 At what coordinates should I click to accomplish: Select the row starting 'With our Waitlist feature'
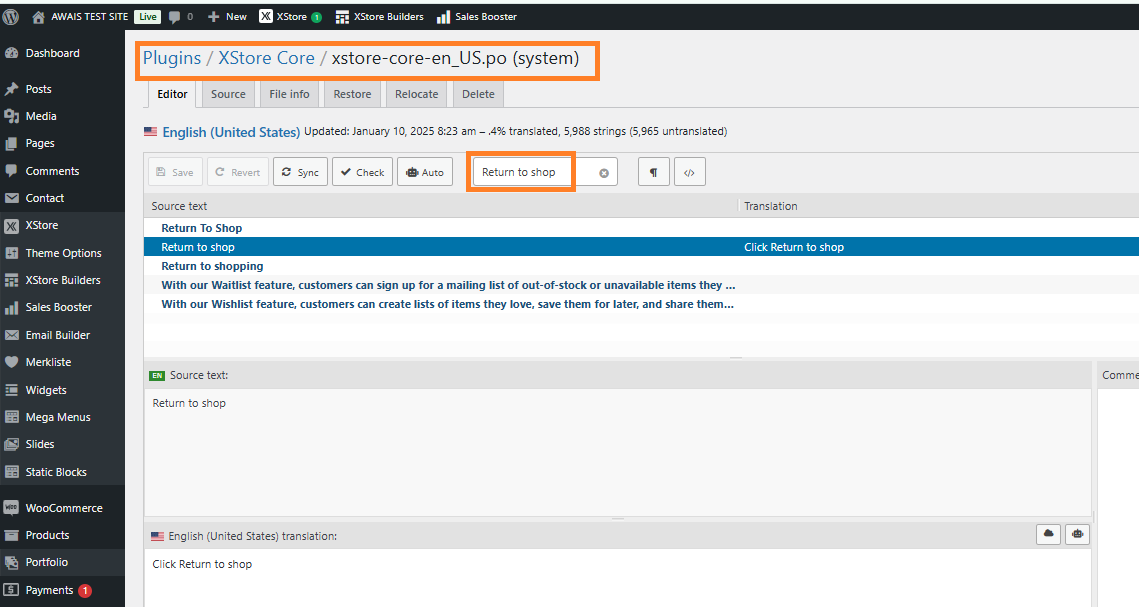point(641,285)
